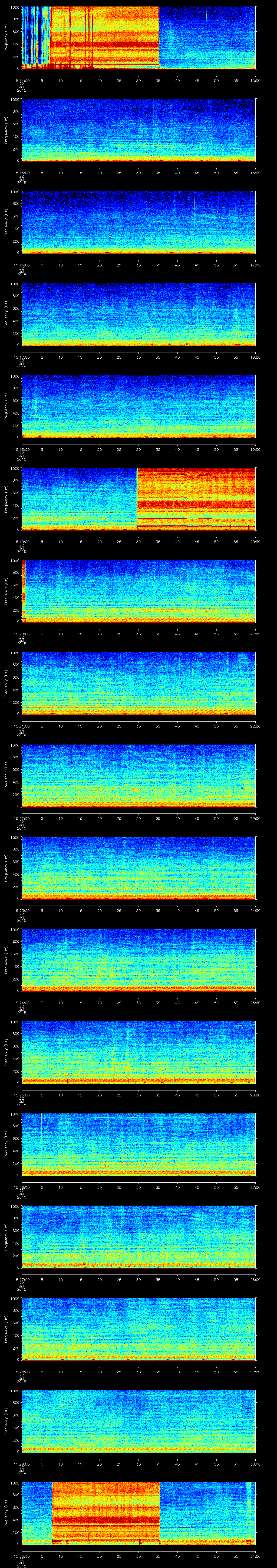Select the spectrogram panel starting at 15:30:00

click(x=139, y=1513)
